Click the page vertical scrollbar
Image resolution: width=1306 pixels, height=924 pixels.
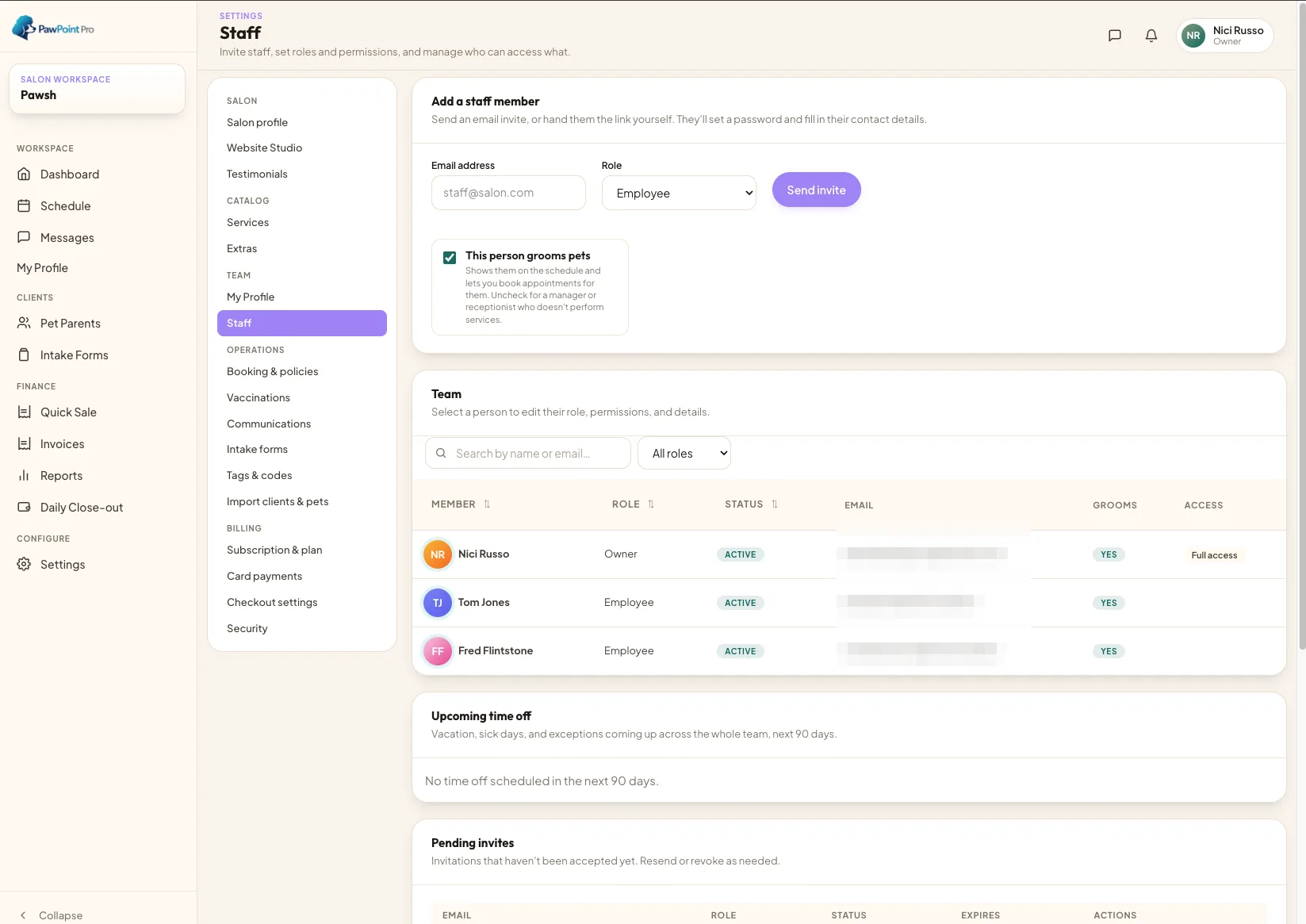coord(1302,325)
